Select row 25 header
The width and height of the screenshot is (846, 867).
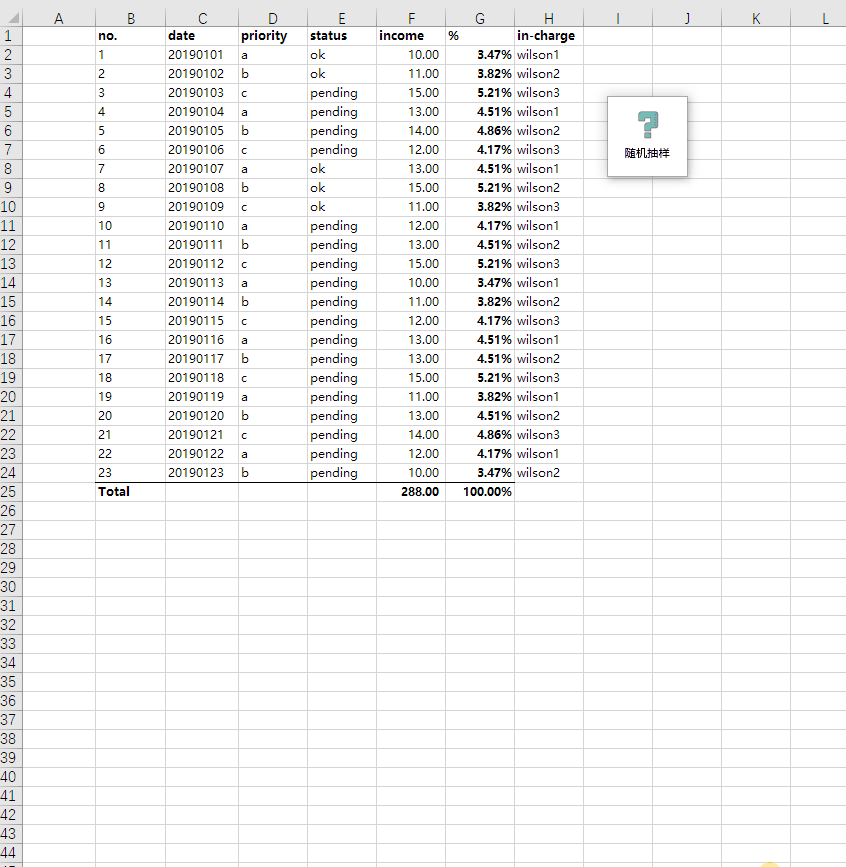10,492
